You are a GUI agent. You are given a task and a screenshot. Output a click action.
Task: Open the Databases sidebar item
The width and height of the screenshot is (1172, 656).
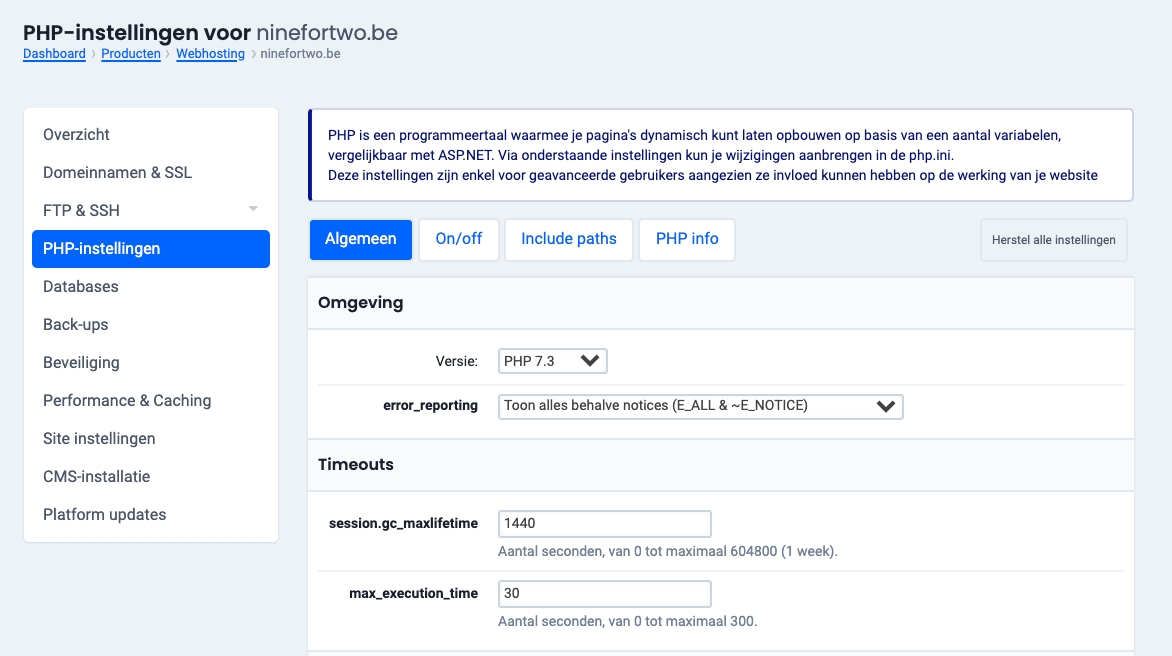coord(80,287)
